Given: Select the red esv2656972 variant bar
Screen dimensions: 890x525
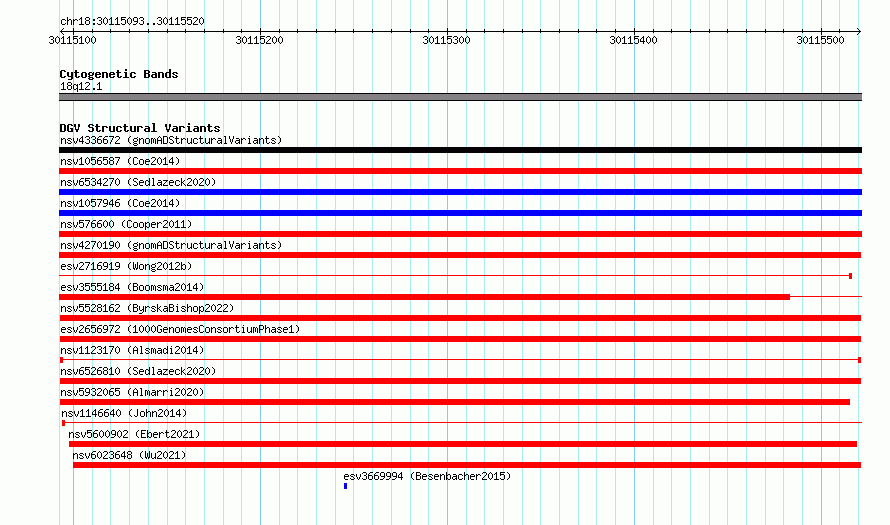Looking at the screenshot, I should coord(460,339).
